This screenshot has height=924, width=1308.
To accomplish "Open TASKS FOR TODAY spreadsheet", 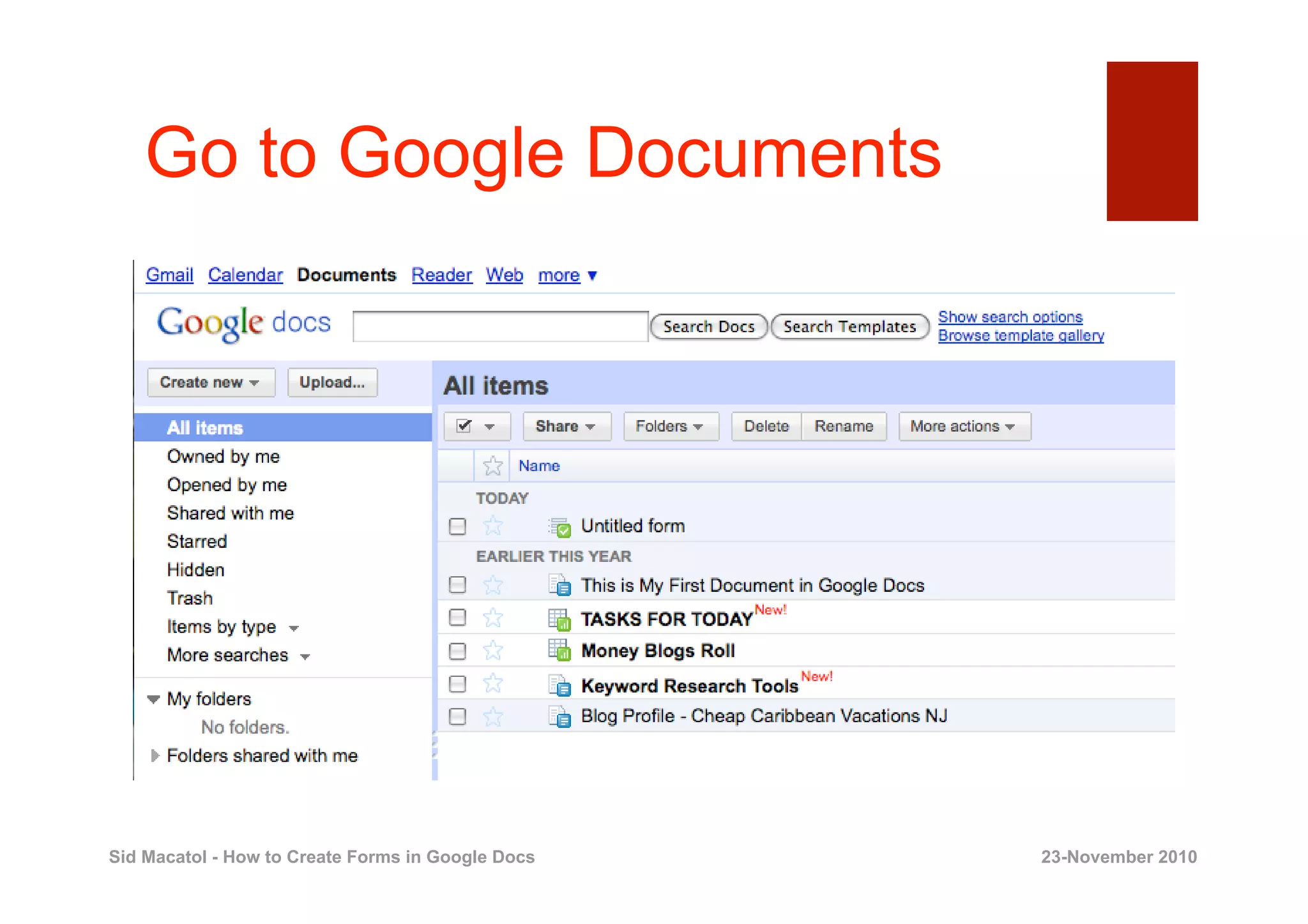I will 667,619.
